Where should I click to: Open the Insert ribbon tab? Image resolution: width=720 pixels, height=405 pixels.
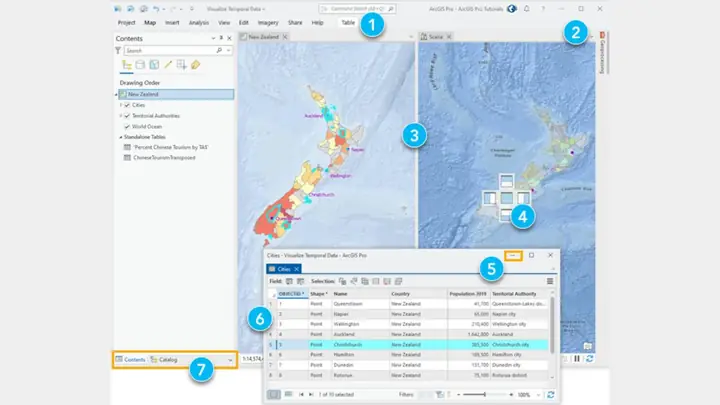pyautogui.click(x=172, y=22)
